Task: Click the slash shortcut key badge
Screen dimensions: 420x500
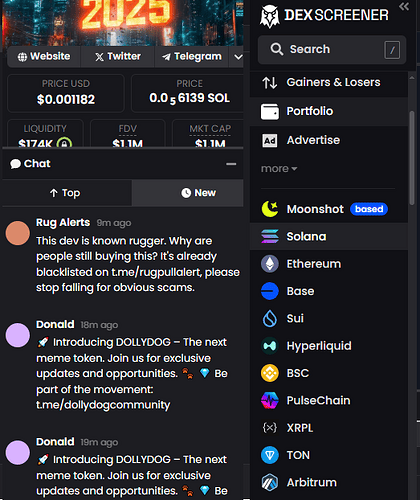Action: click(392, 50)
